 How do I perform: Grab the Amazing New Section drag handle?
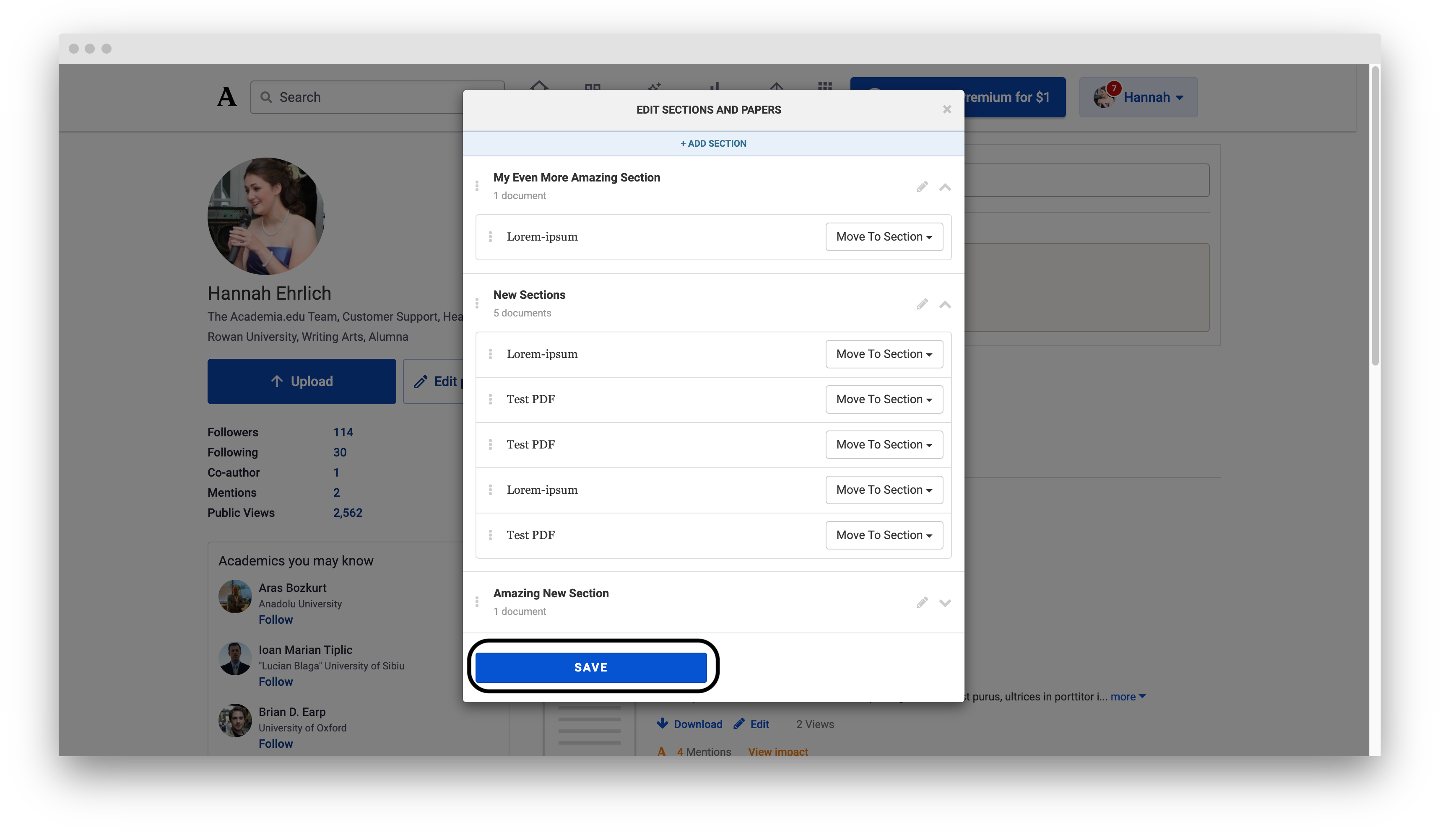tap(476, 602)
